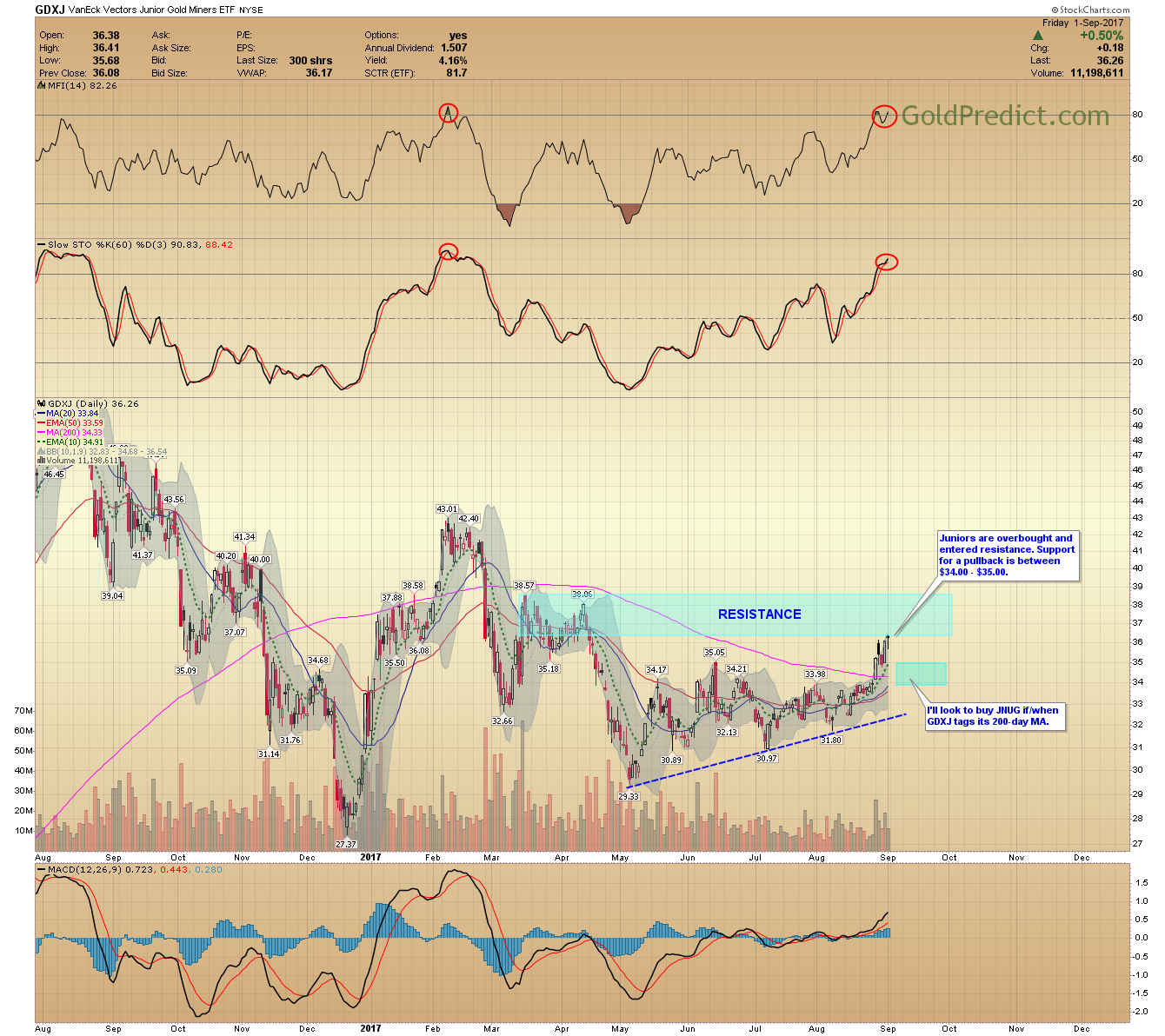This screenshot has width=1165, height=1036.
Task: Click the 'Friday 1-Sep-2017' date
Action: (1083, 23)
